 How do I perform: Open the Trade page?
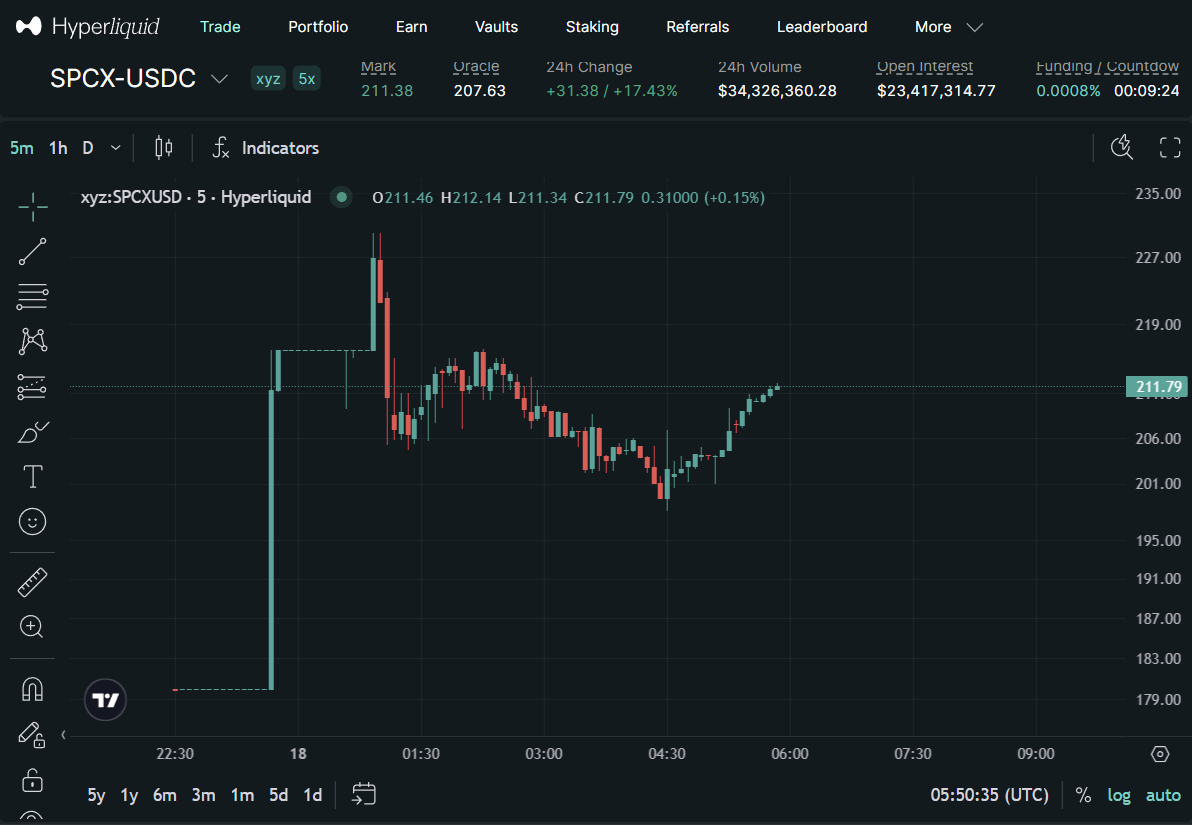tap(220, 27)
